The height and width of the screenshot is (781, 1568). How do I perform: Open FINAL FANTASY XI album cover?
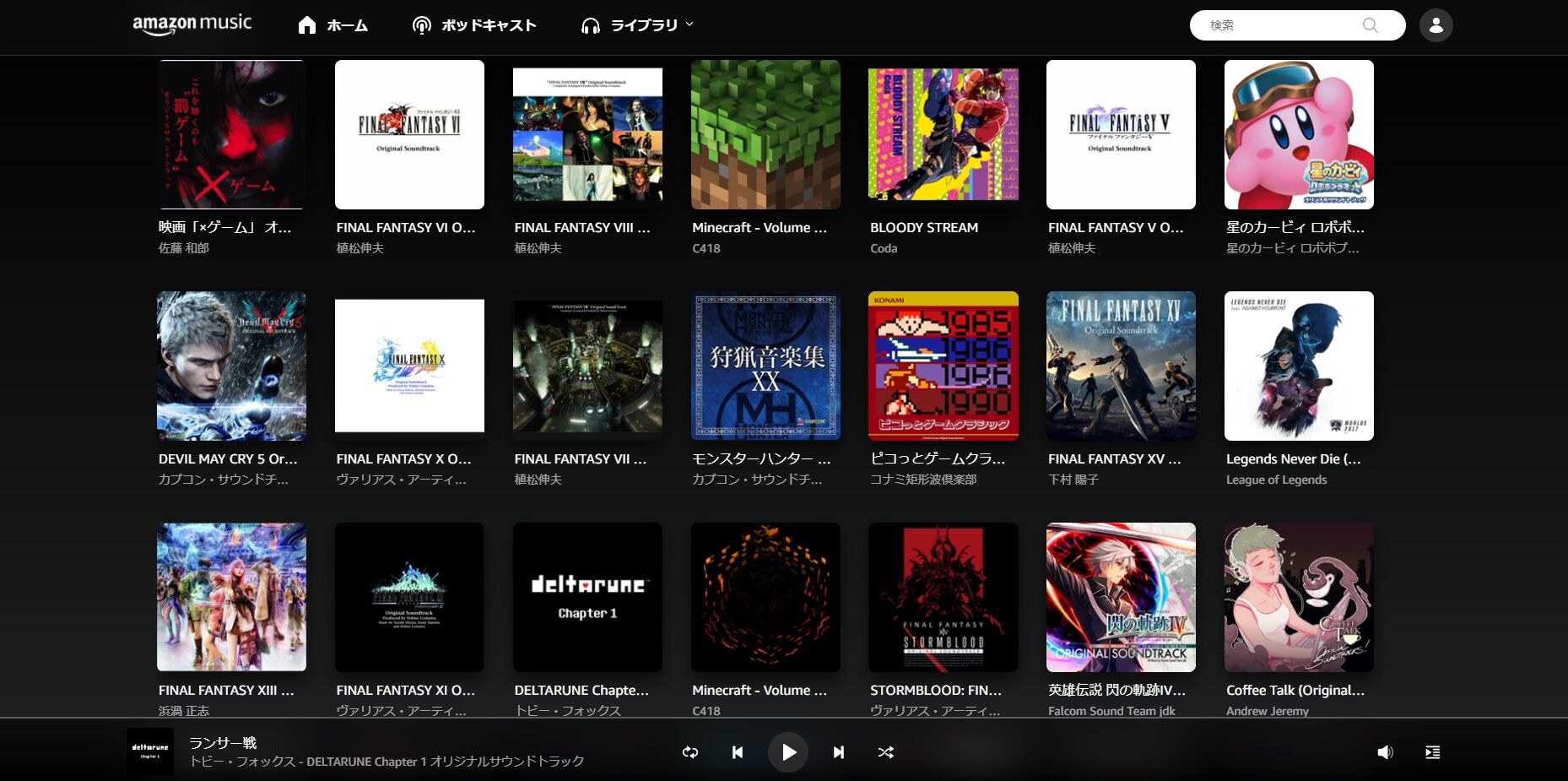point(409,597)
